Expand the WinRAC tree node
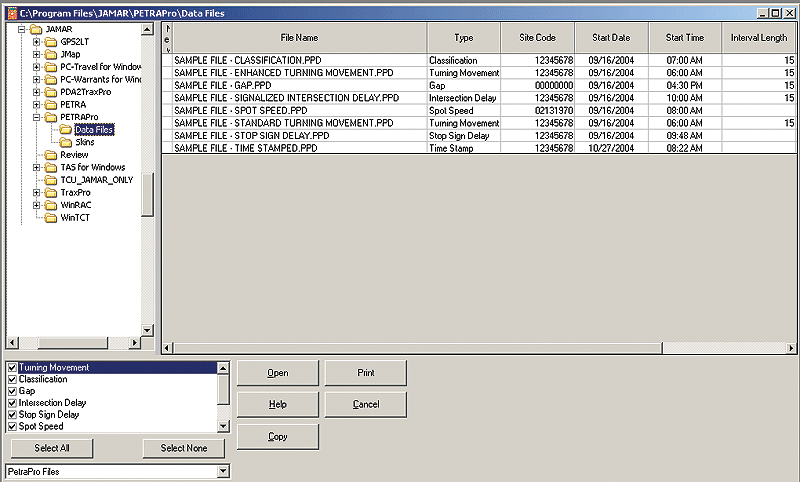The image size is (800, 482). coord(36,205)
